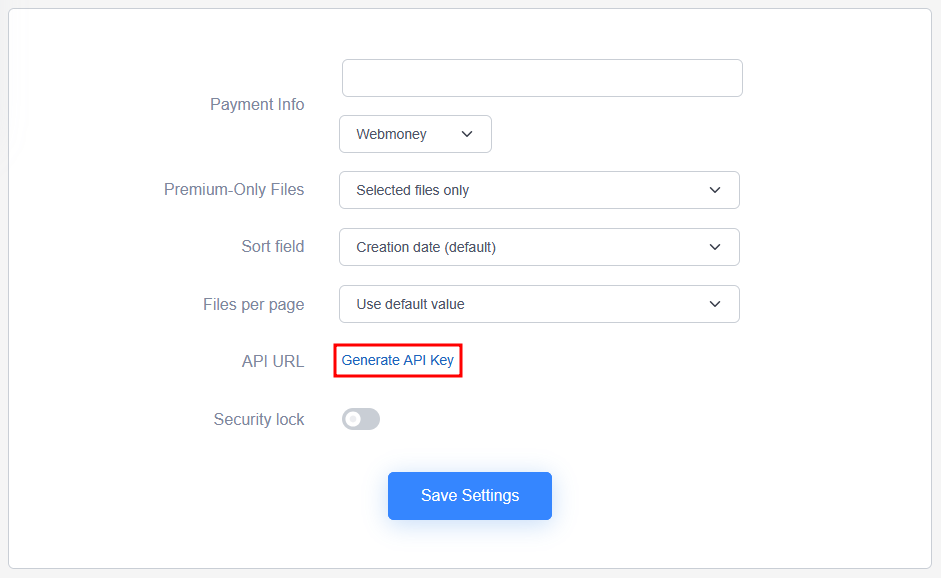This screenshot has height=578, width=941.
Task: Open the Webmoney payment method dropdown
Action: click(x=415, y=134)
